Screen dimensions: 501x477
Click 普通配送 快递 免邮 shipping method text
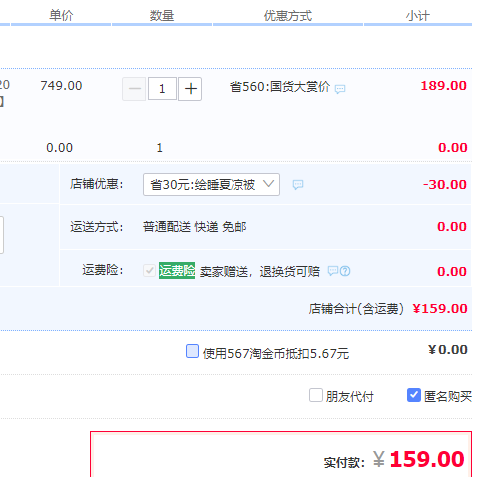[x=195, y=227]
